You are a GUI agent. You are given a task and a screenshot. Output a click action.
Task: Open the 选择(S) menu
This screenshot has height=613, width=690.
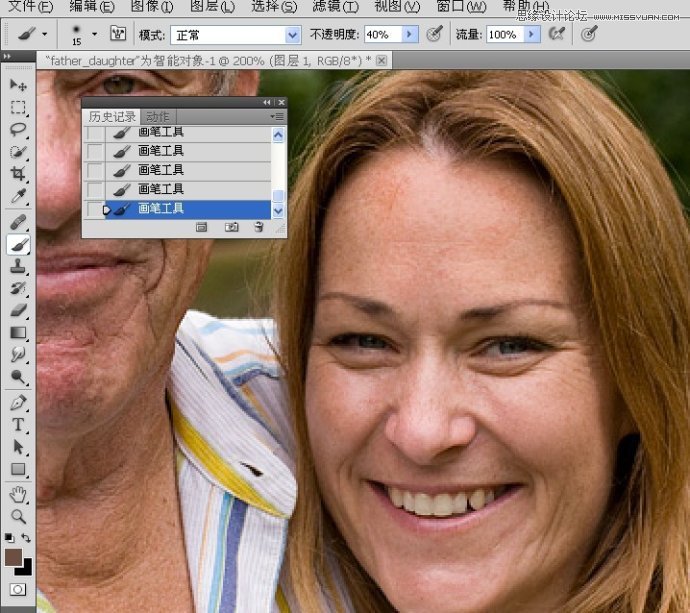[274, 7]
